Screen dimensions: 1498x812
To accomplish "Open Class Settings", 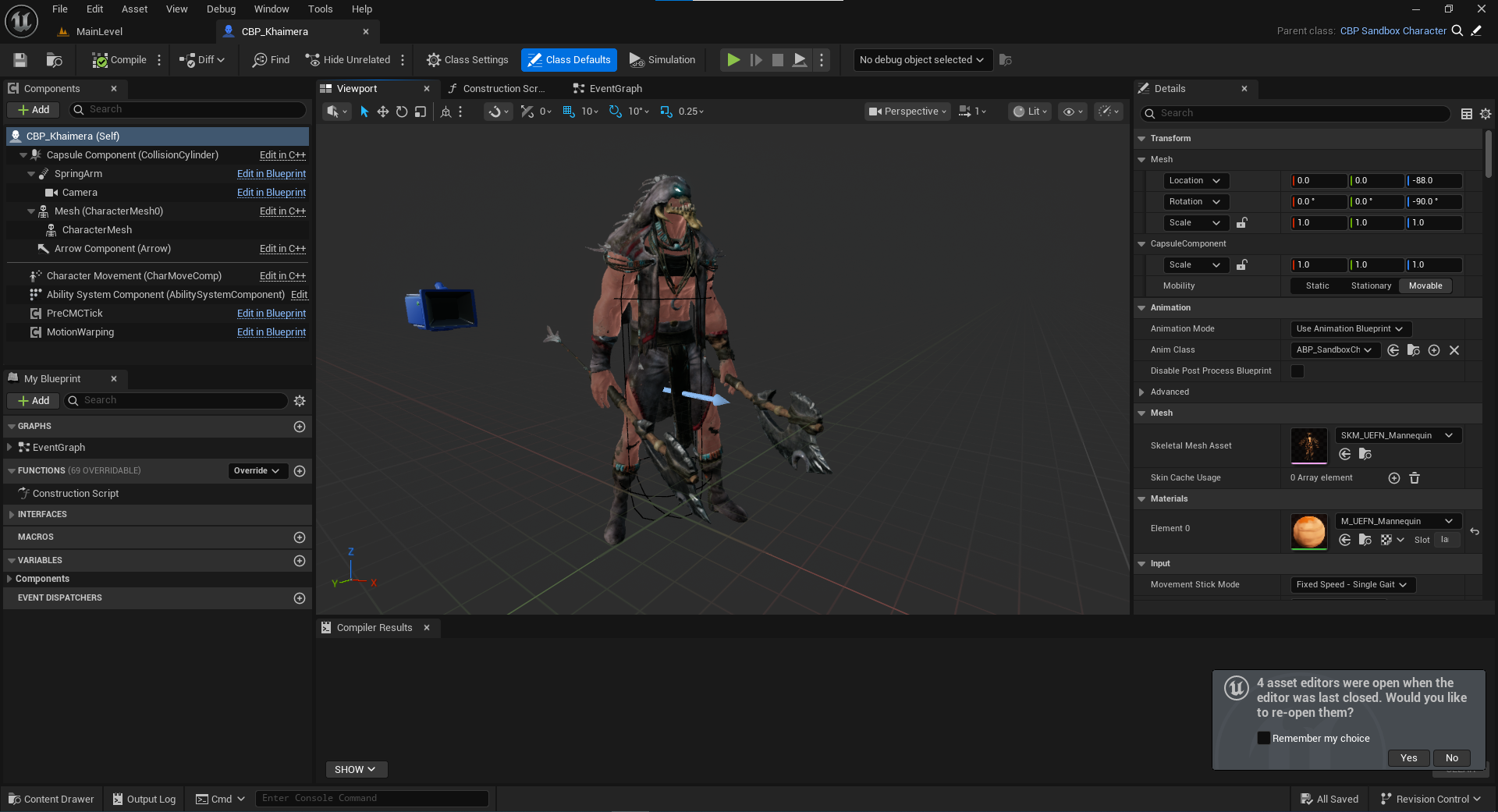I will 467,60.
